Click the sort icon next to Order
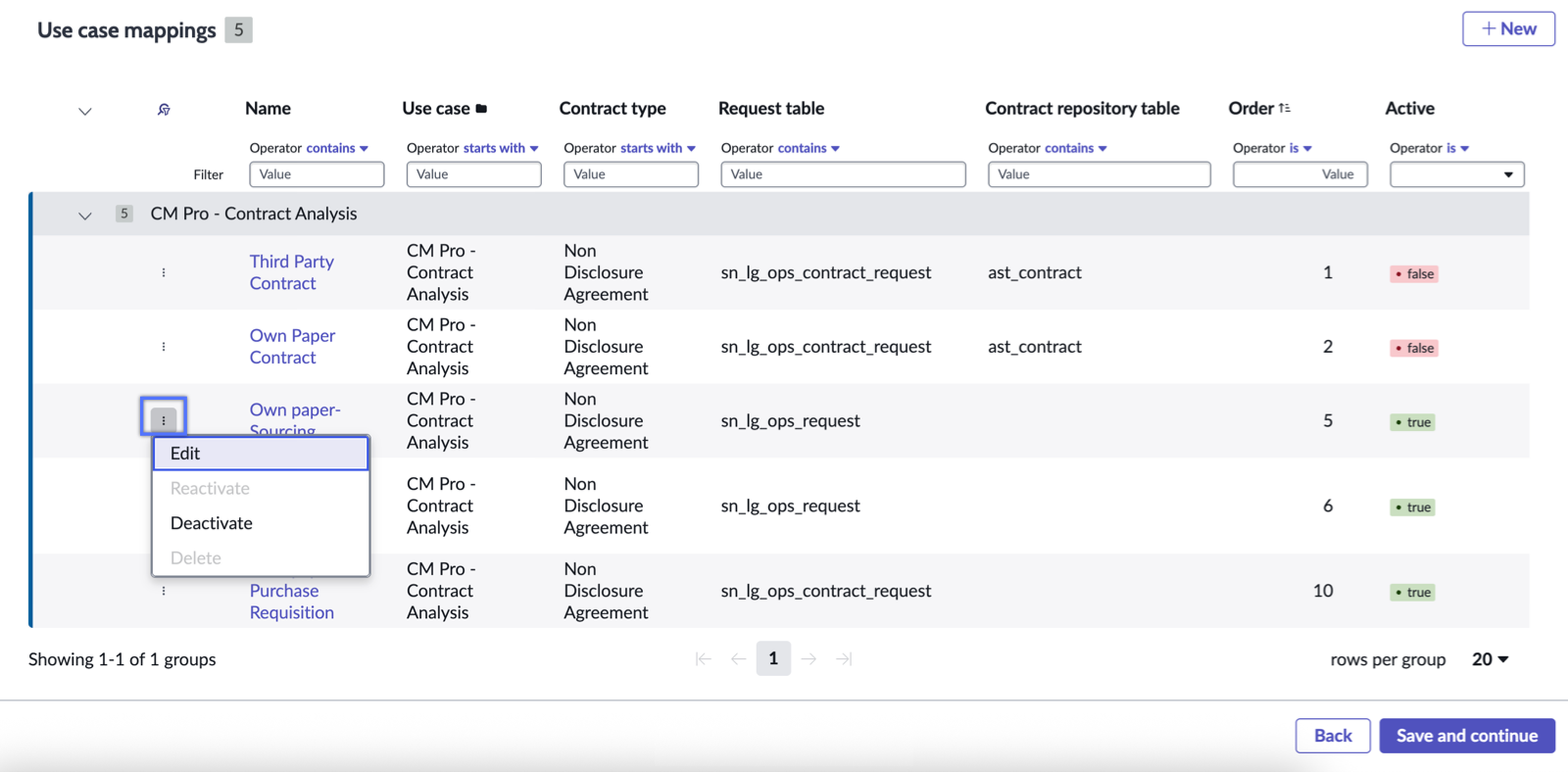Image resolution: width=1568 pixels, height=772 pixels. [1285, 109]
